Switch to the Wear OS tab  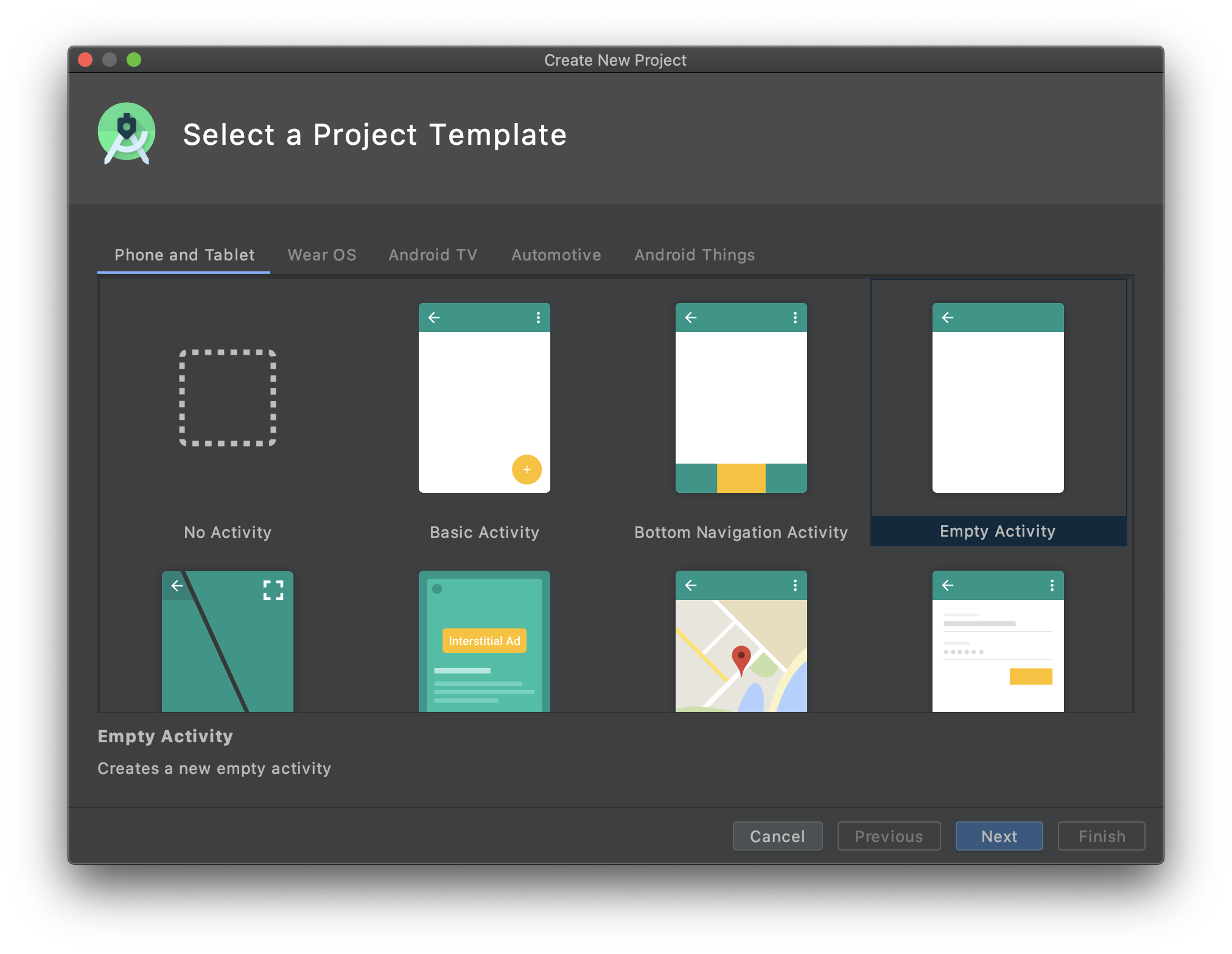pyautogui.click(x=322, y=255)
